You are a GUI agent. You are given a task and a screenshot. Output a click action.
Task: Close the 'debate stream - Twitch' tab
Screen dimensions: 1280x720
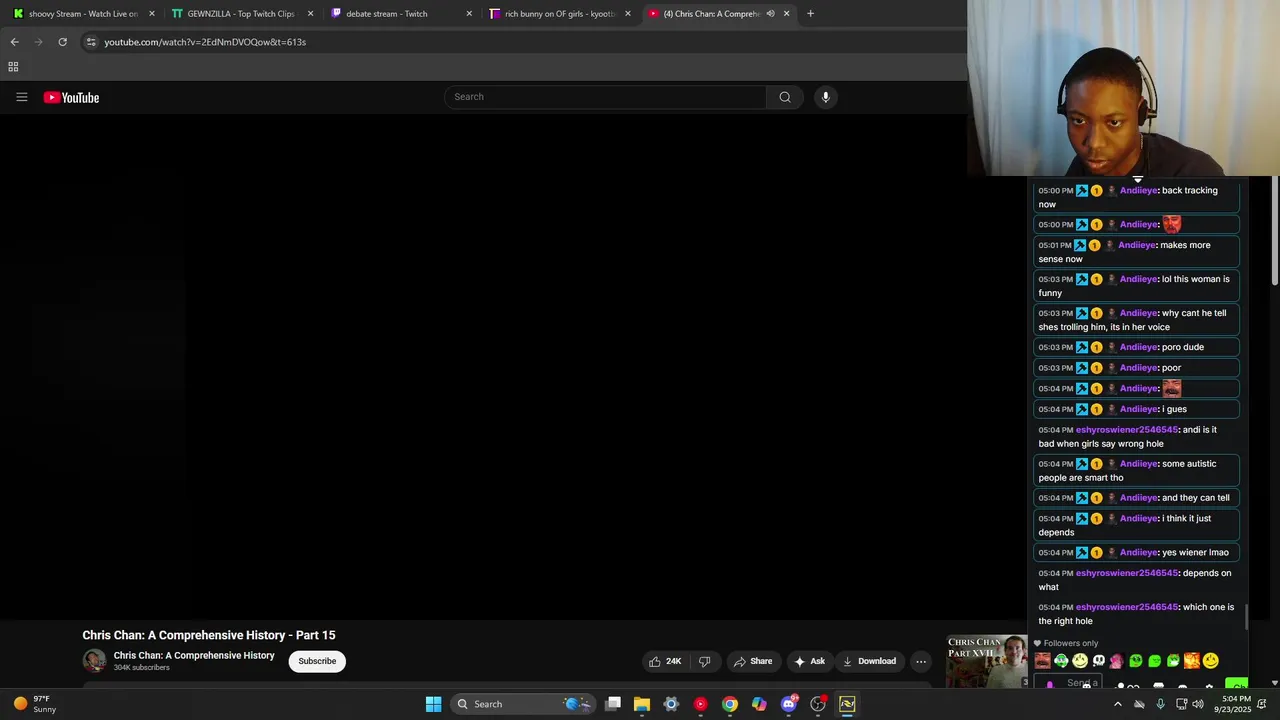(469, 14)
